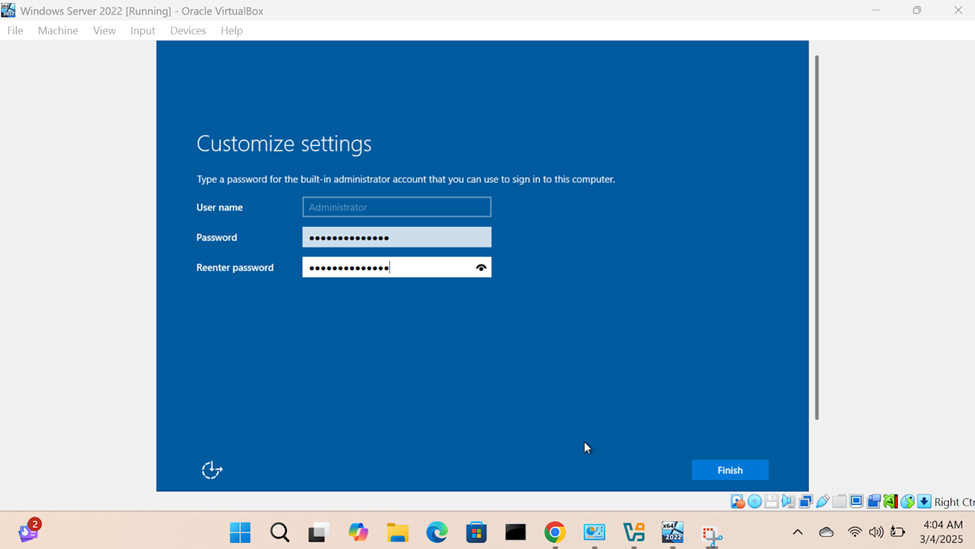Click the Teams chat icon with badge 2
Image resolution: width=975 pixels, height=549 pixels.
tap(29, 530)
